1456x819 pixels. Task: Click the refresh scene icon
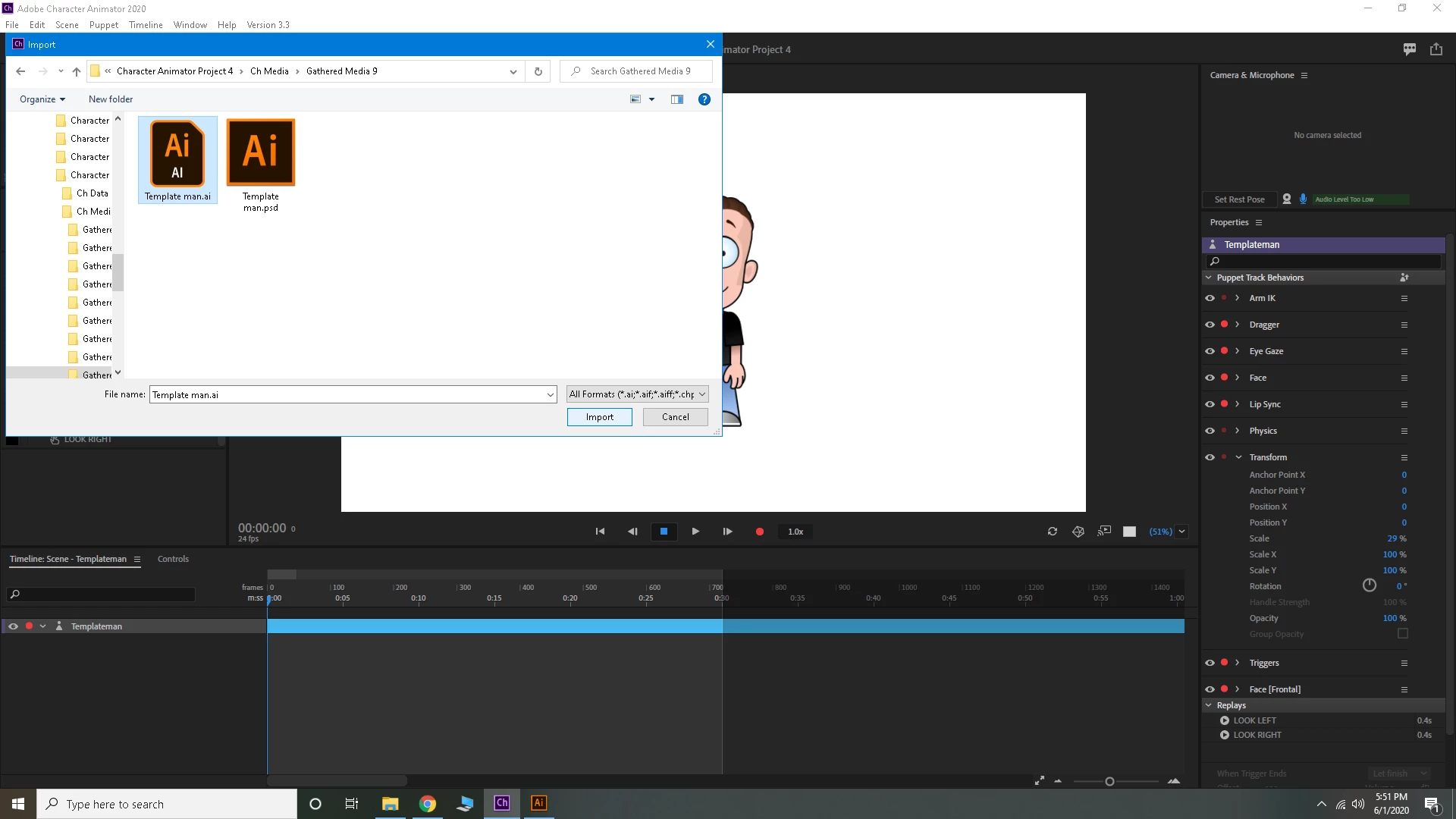(1053, 532)
